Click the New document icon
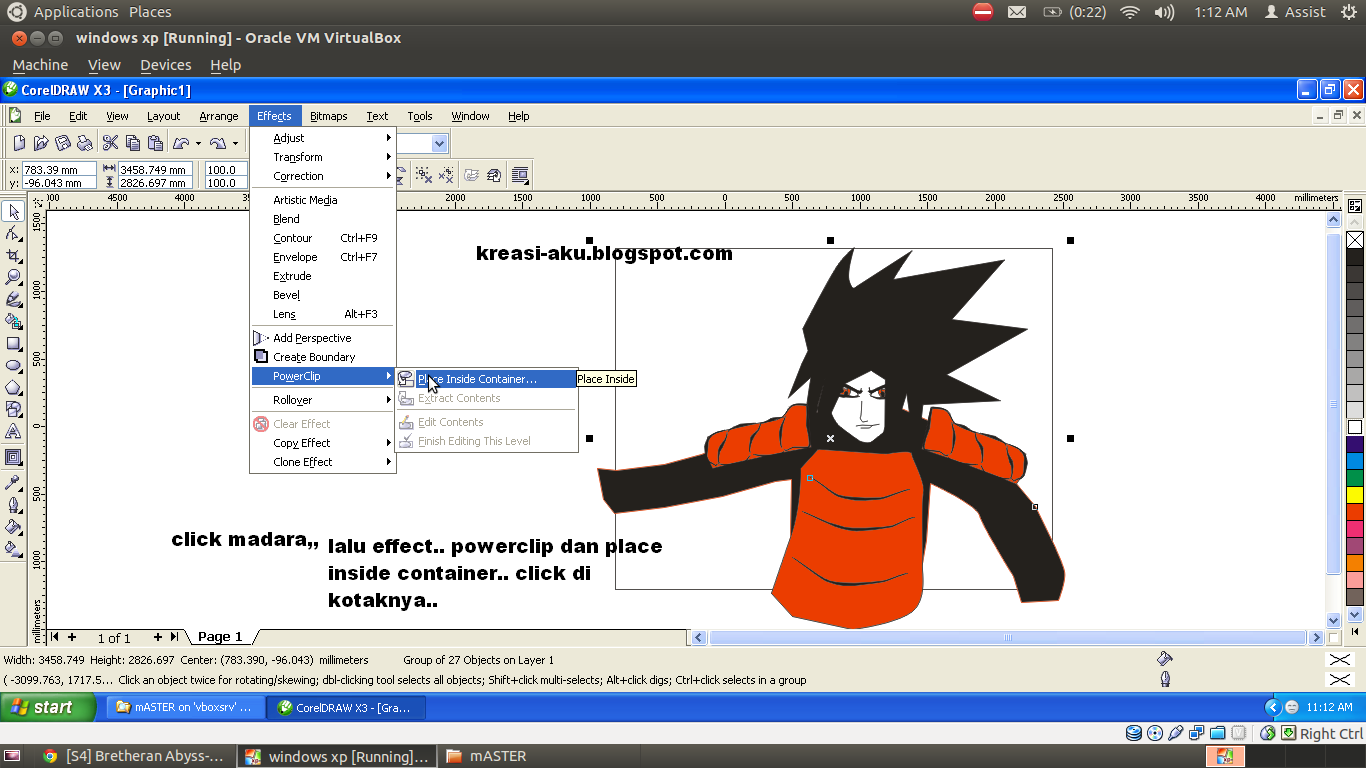This screenshot has height=768, width=1366. click(19, 143)
